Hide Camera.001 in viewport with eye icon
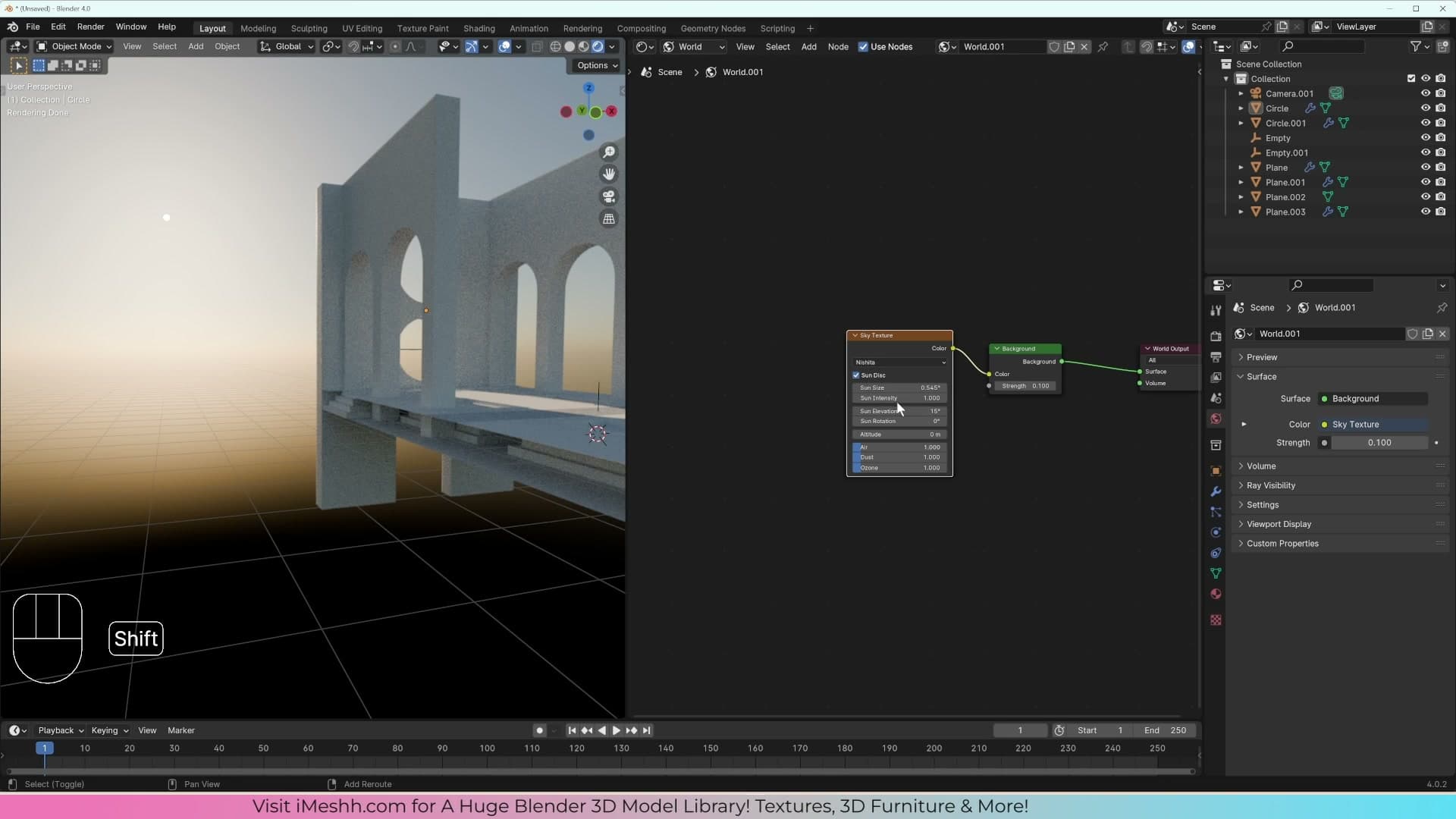The height and width of the screenshot is (819, 1456). [x=1426, y=94]
